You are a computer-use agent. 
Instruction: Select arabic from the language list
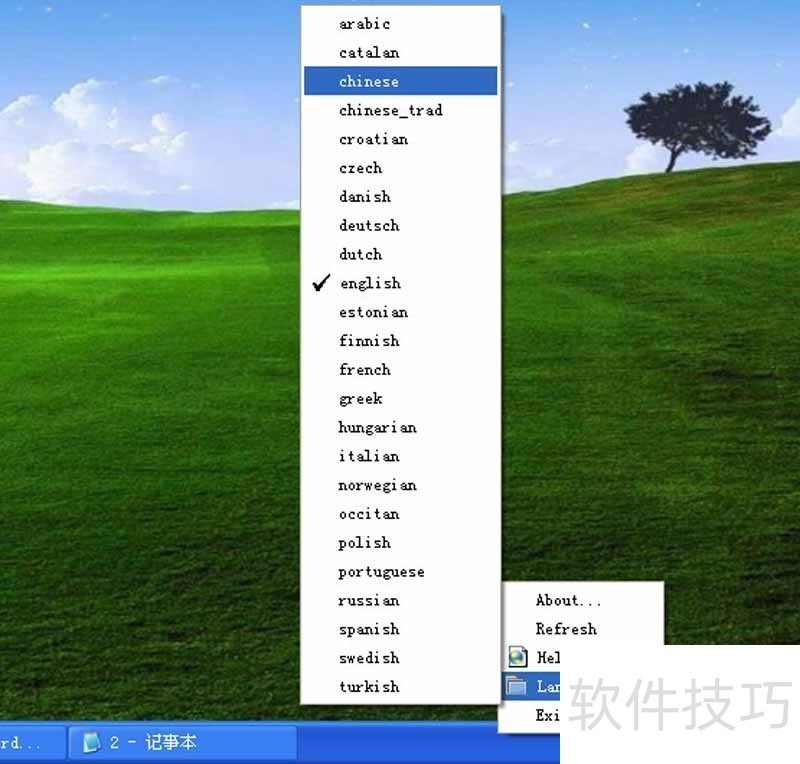point(401,23)
